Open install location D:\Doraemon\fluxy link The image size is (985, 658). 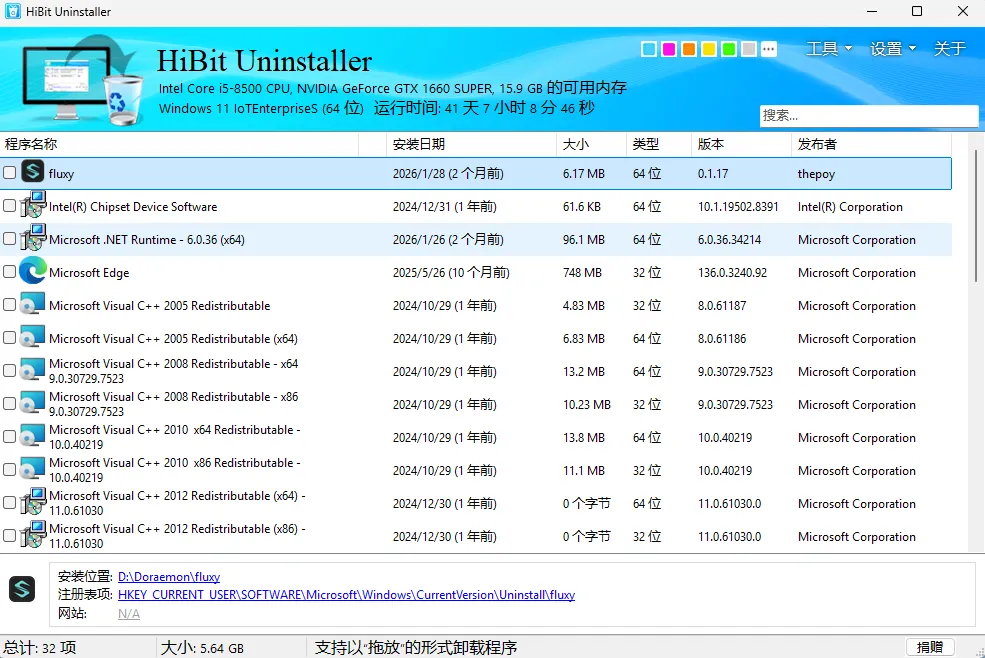coord(169,576)
